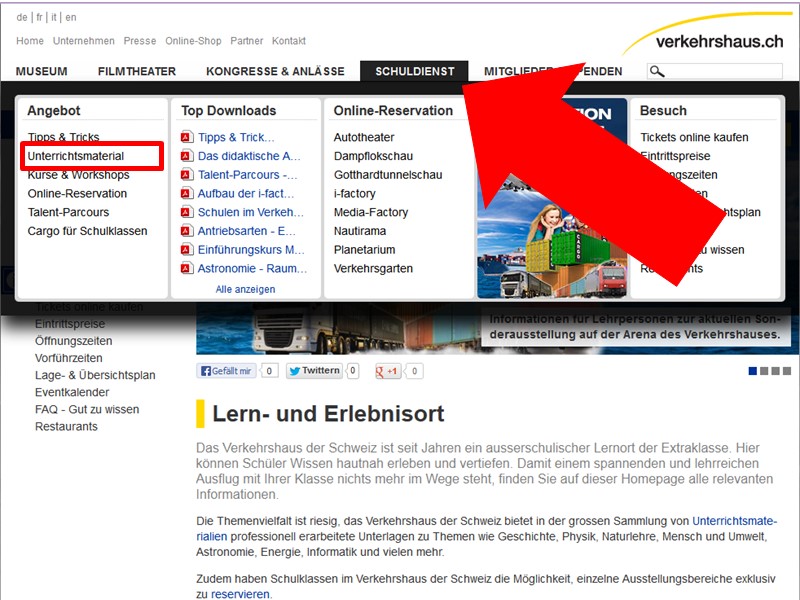Select Unterrichtsmaterial in the Angebot column
800x600 pixels.
(76, 156)
